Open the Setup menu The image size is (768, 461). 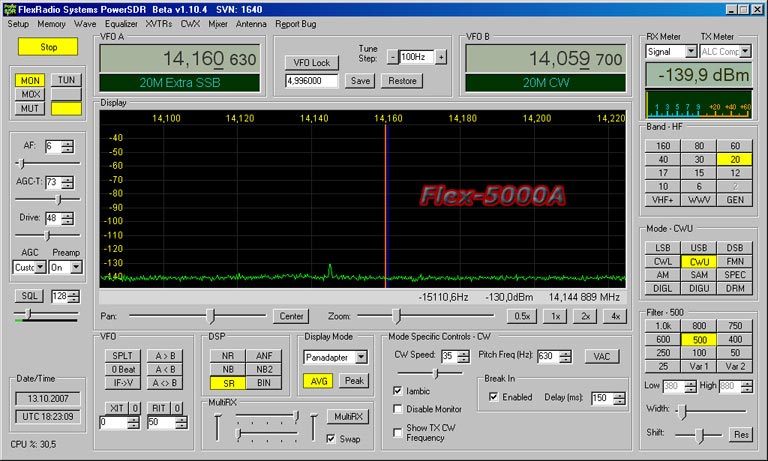pyautogui.click(x=18, y=24)
